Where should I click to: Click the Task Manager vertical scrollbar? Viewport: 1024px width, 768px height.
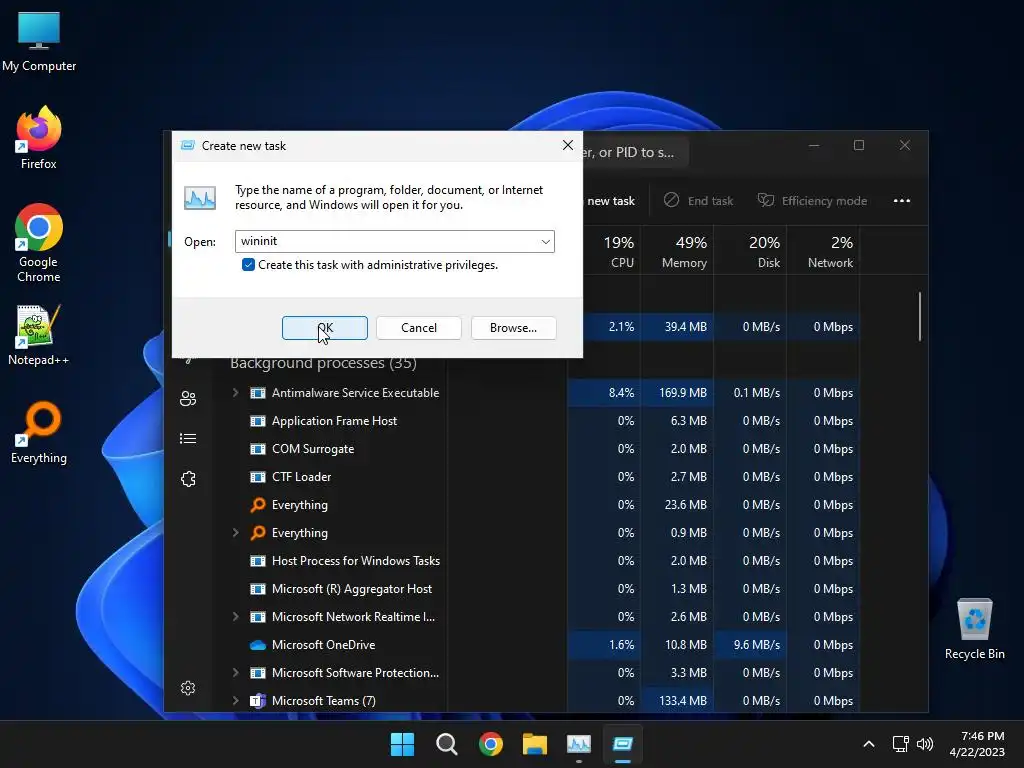[920, 317]
